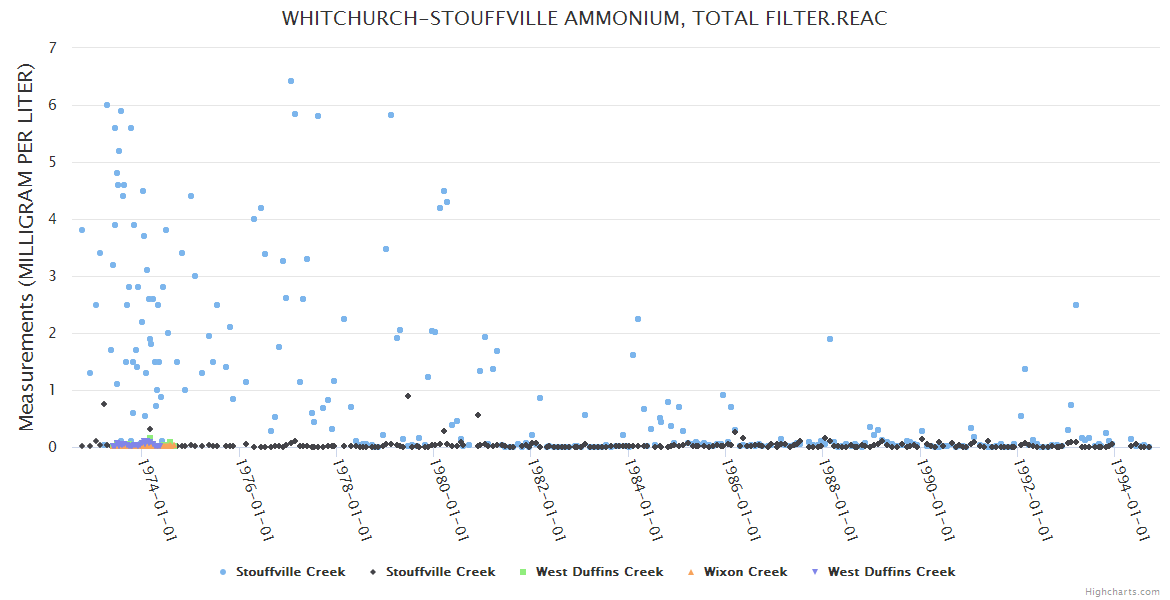Click the green square West Duffins Creek icon
This screenshot has width=1170, height=600.
522,572
